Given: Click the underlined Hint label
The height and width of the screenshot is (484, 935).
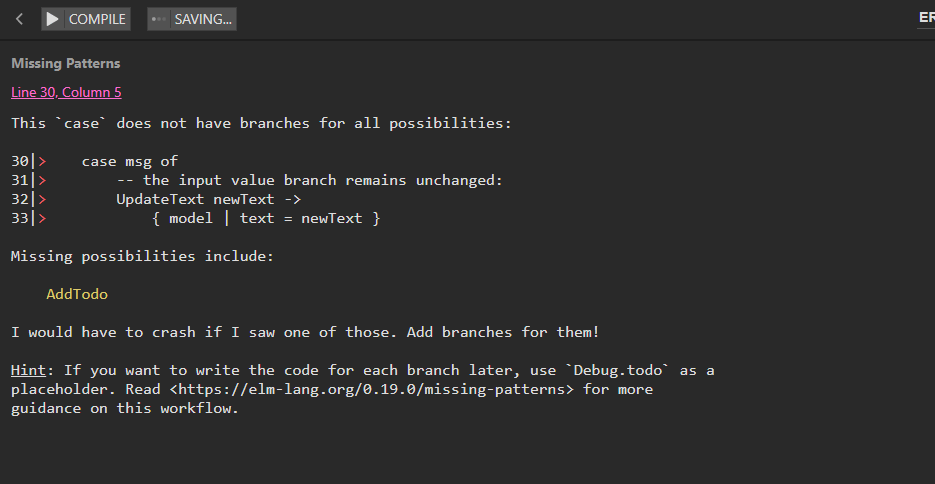Looking at the screenshot, I should coord(28,370).
